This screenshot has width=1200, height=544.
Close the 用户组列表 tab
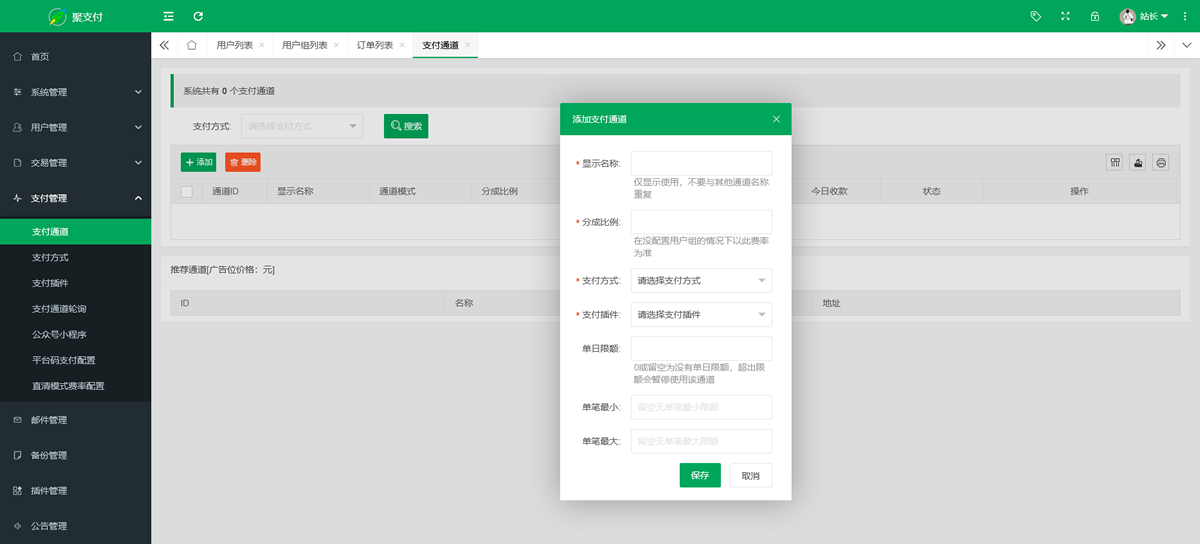point(336,45)
